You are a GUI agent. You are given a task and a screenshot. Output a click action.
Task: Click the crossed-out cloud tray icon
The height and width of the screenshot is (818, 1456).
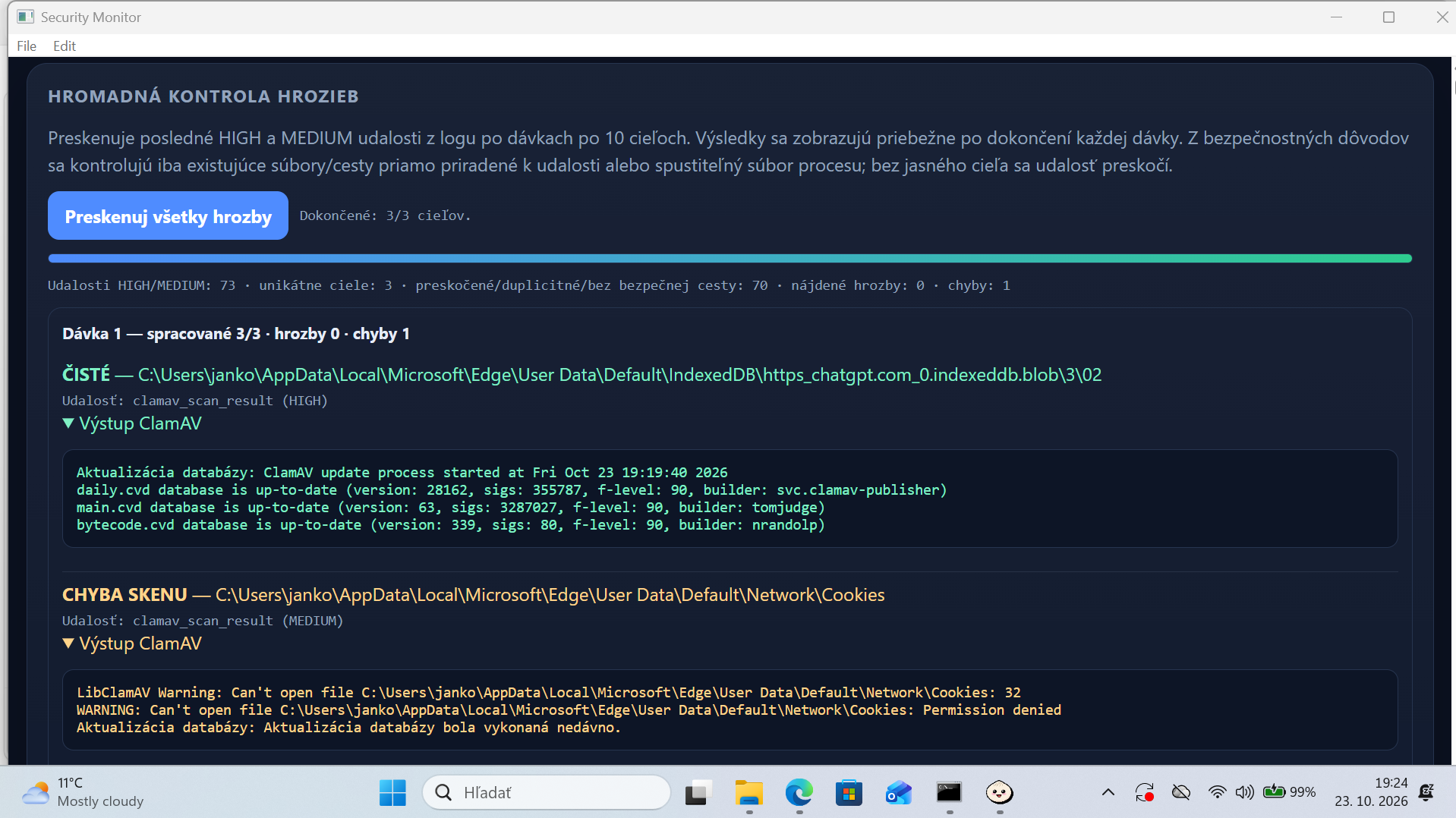[1181, 793]
